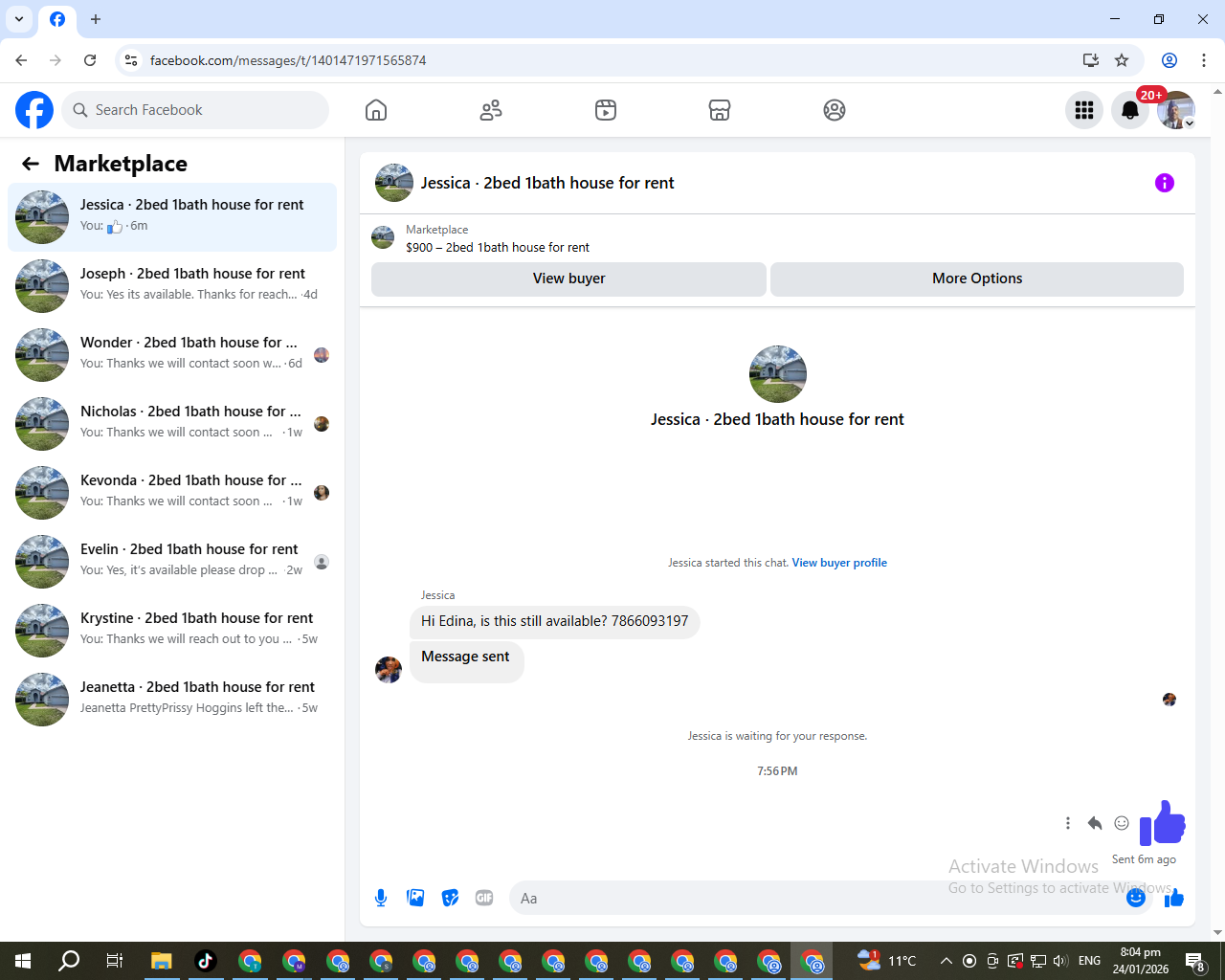Screen dimensions: 1225x980
Task: Open the View buyer profile link
Action: [x=839, y=563]
